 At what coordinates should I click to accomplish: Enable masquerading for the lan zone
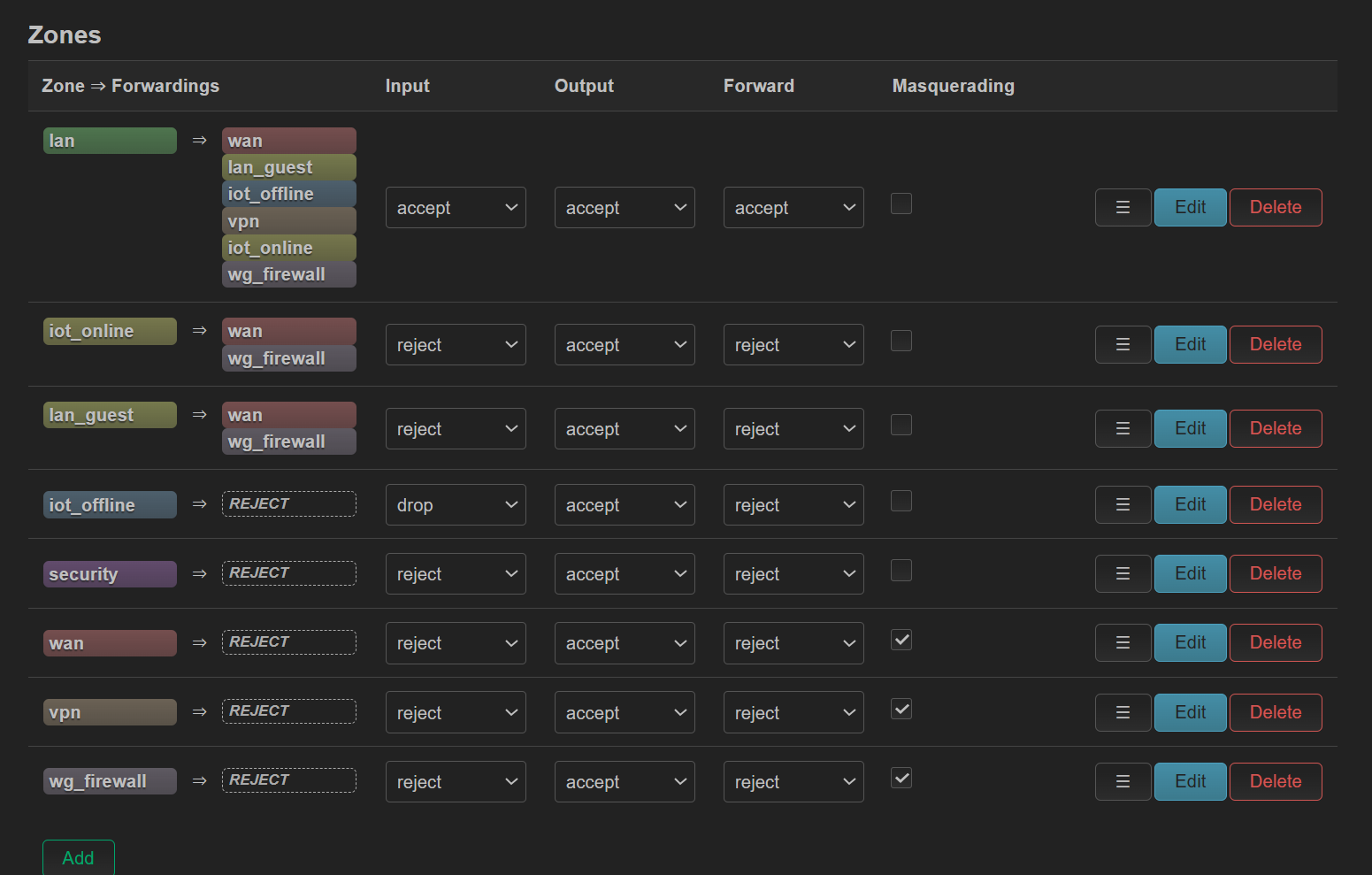[x=901, y=203]
